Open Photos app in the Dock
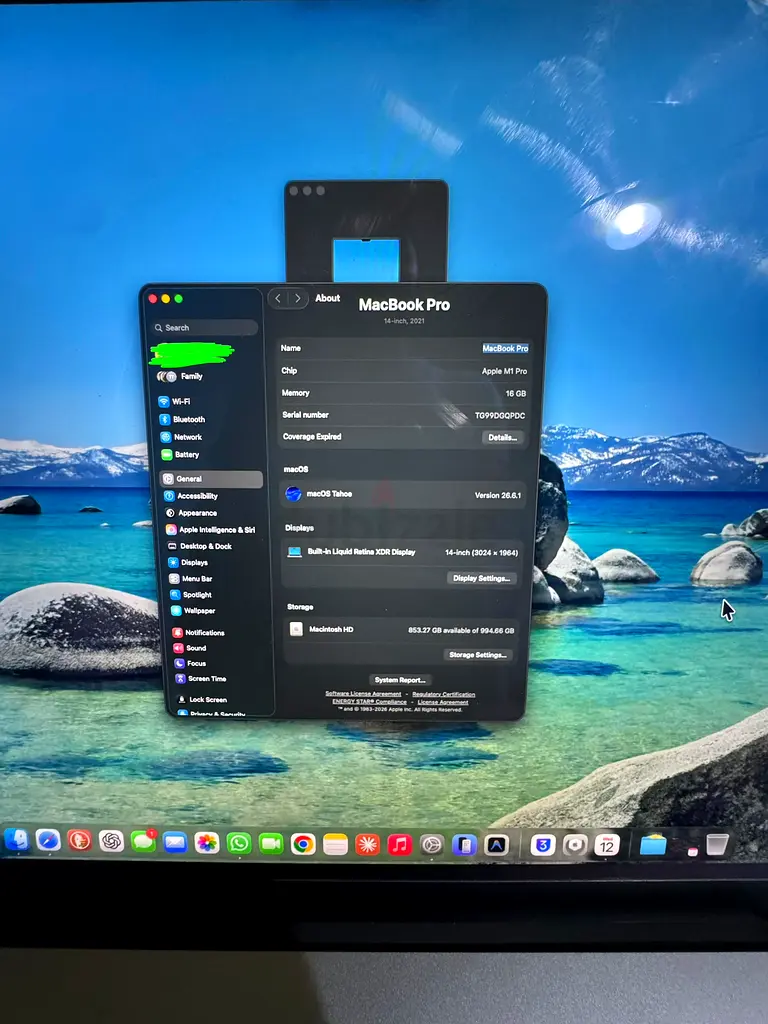 207,843
